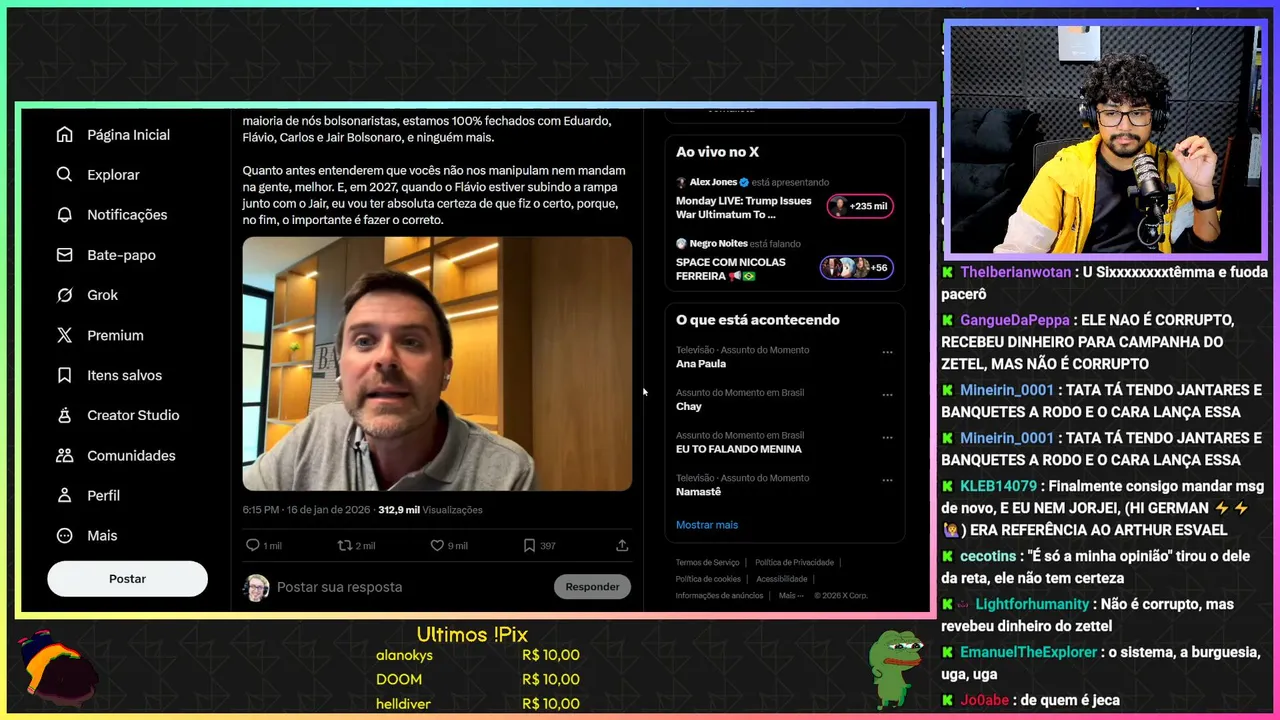Click chat username cecotins
Screen dimensions: 1280x720
[988, 556]
